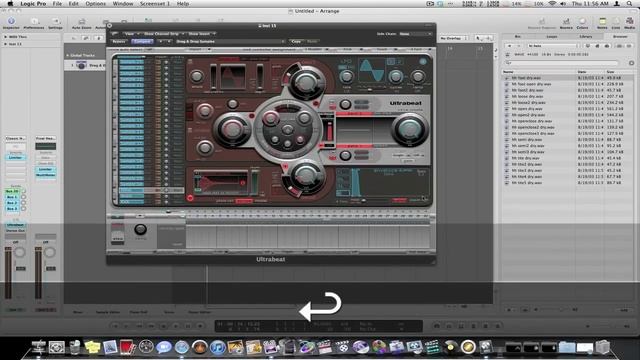Screen dimensions: 640x360
Task: Click the Bounce toolbar icon
Action: 566,21
